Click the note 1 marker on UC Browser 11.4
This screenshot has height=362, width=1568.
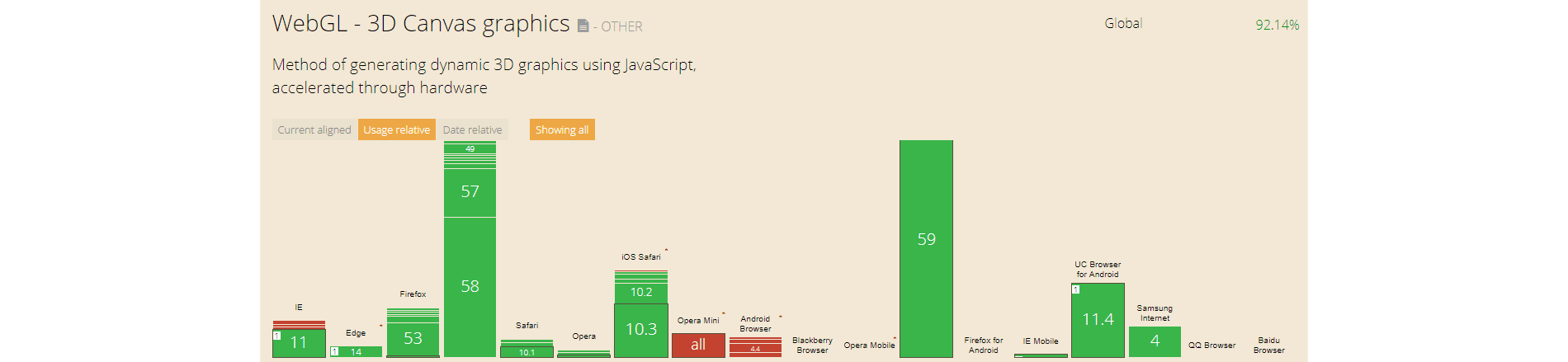click(x=1076, y=289)
